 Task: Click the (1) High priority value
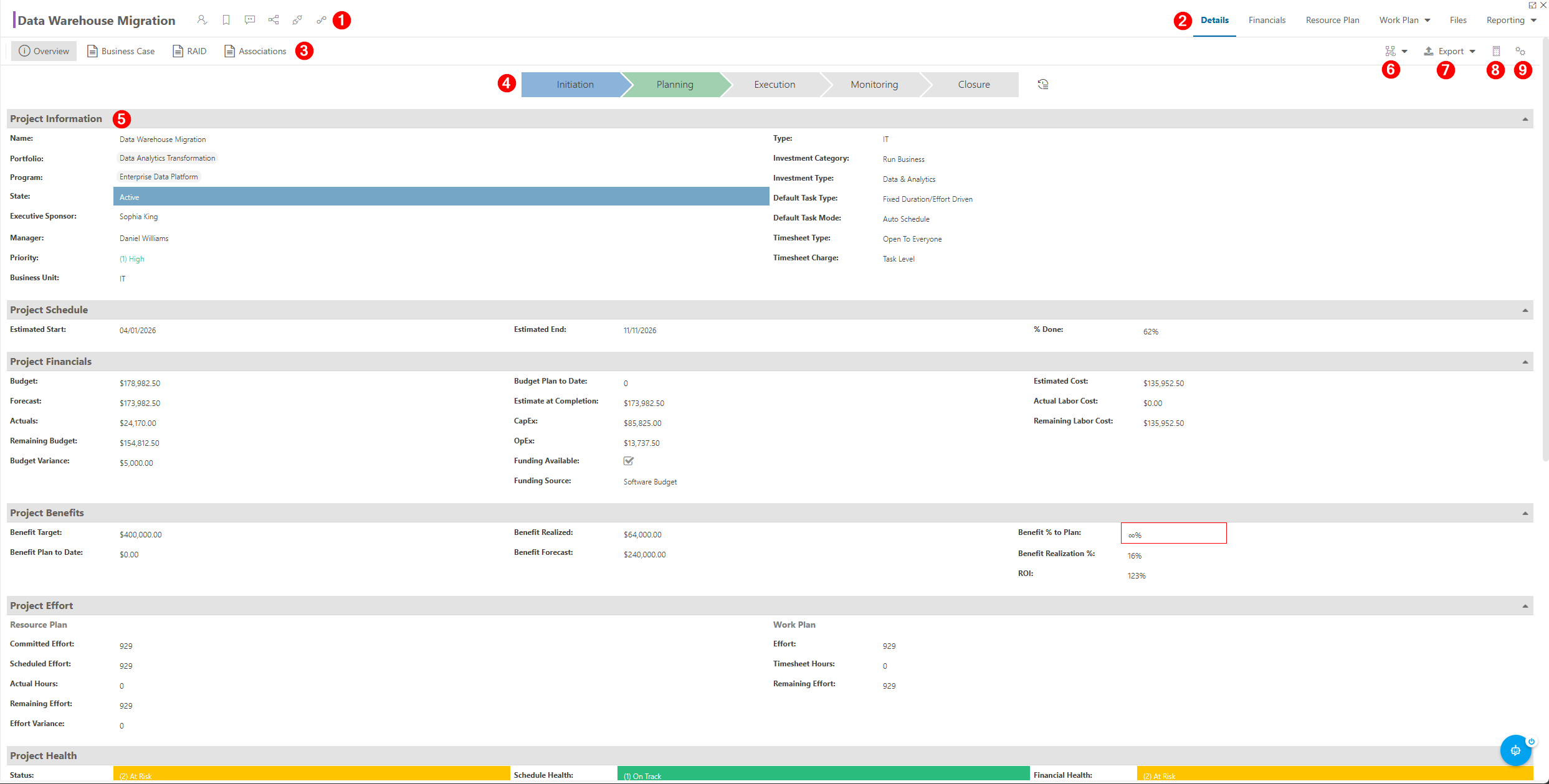[x=131, y=259]
